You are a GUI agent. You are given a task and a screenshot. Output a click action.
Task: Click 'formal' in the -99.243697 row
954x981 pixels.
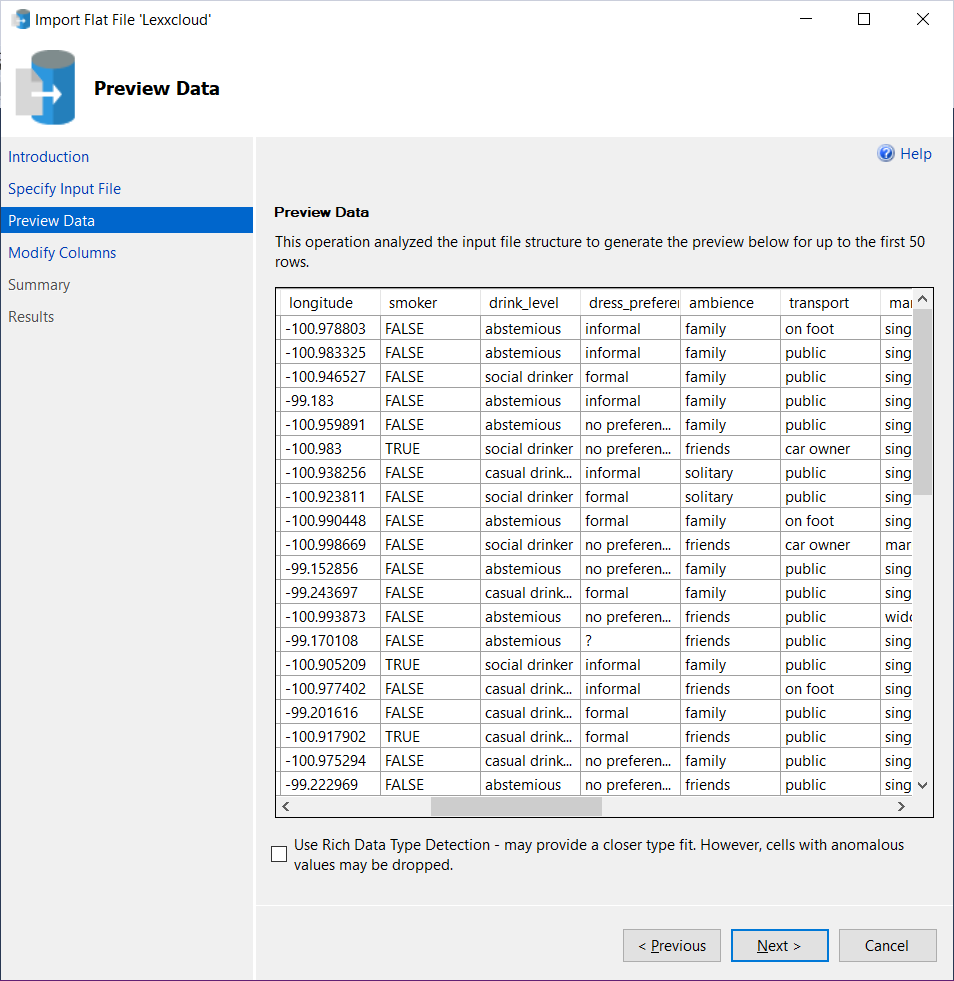pos(631,592)
